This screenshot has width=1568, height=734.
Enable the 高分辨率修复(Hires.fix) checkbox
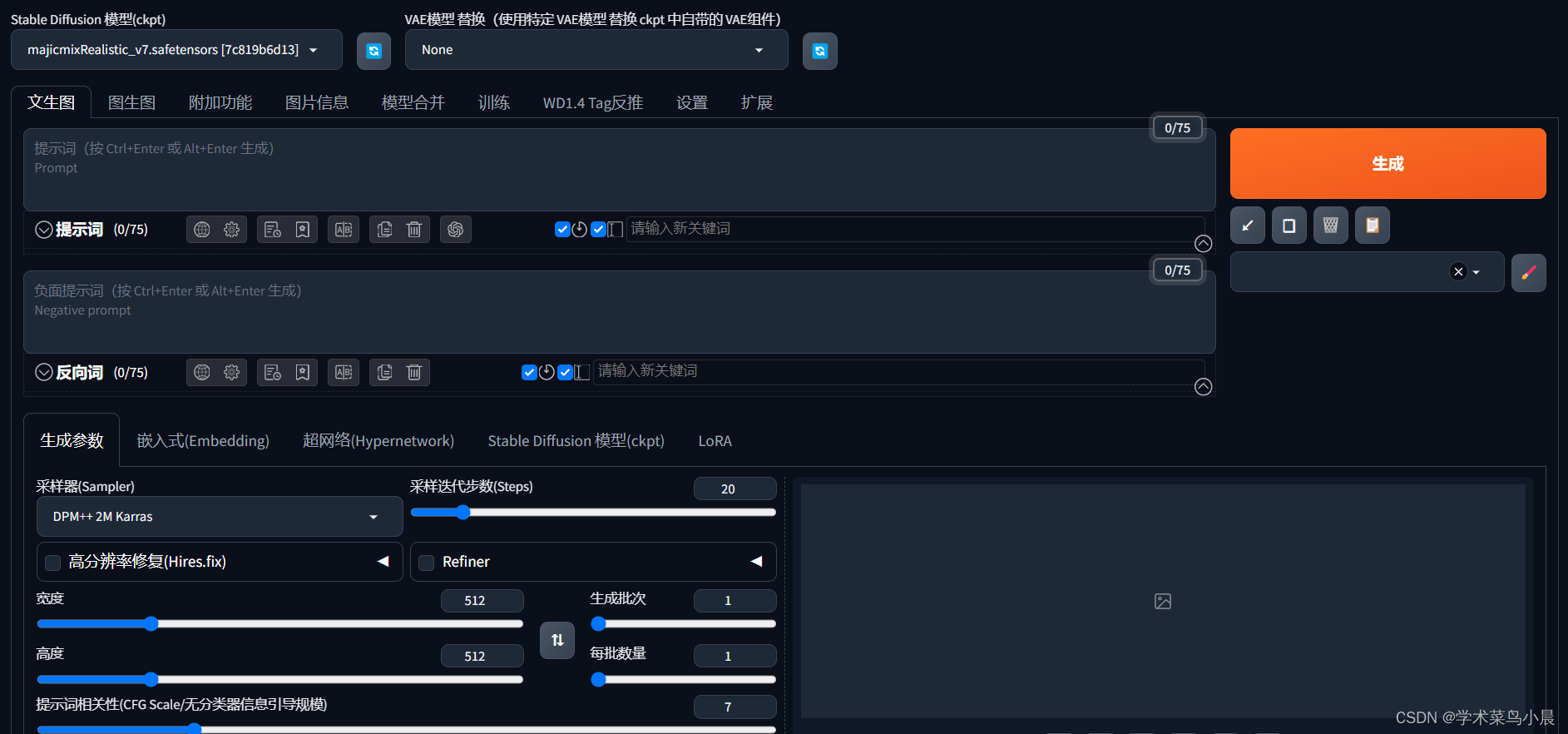coord(53,563)
